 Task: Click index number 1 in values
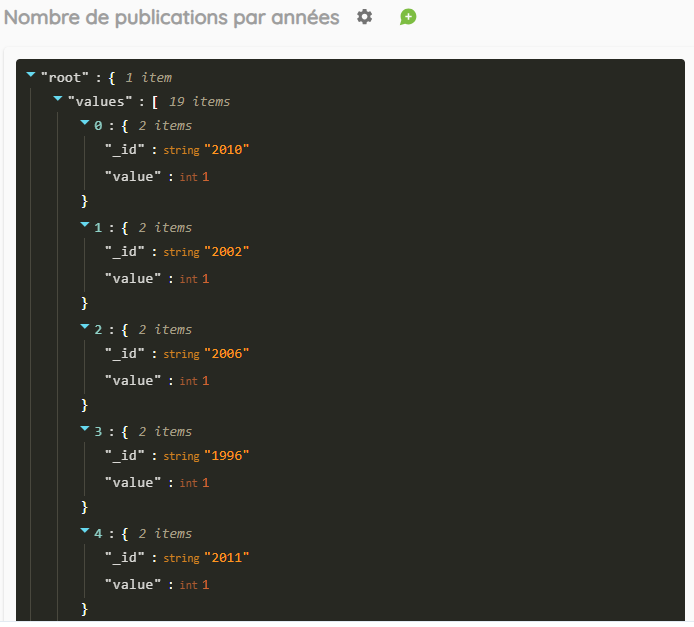click(98, 228)
